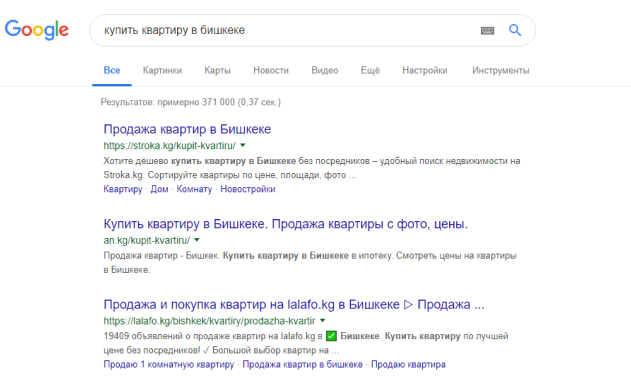The height and width of the screenshot is (383, 631).
Task: Click snippet text starting 19409 объявлений
Action: pyautogui.click(x=306, y=343)
